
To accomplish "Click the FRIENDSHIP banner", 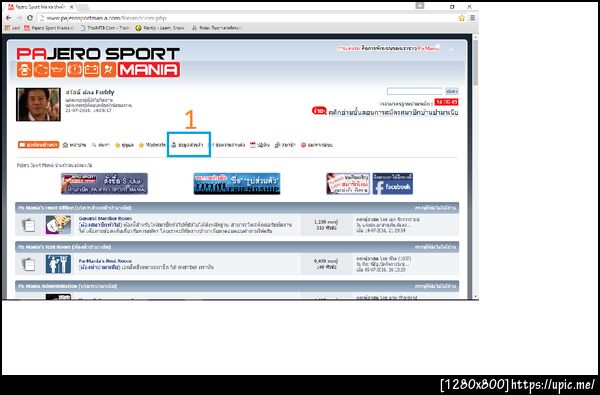I will coord(237,184).
